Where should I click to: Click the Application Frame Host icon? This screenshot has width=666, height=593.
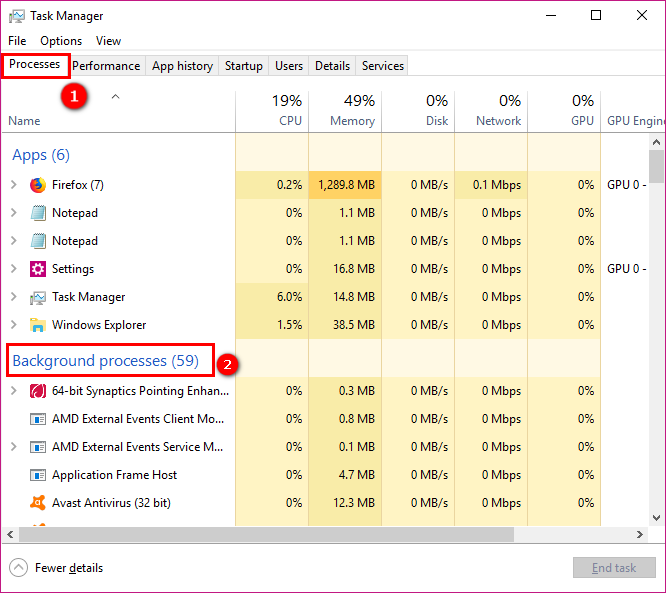pyautogui.click(x=38, y=475)
